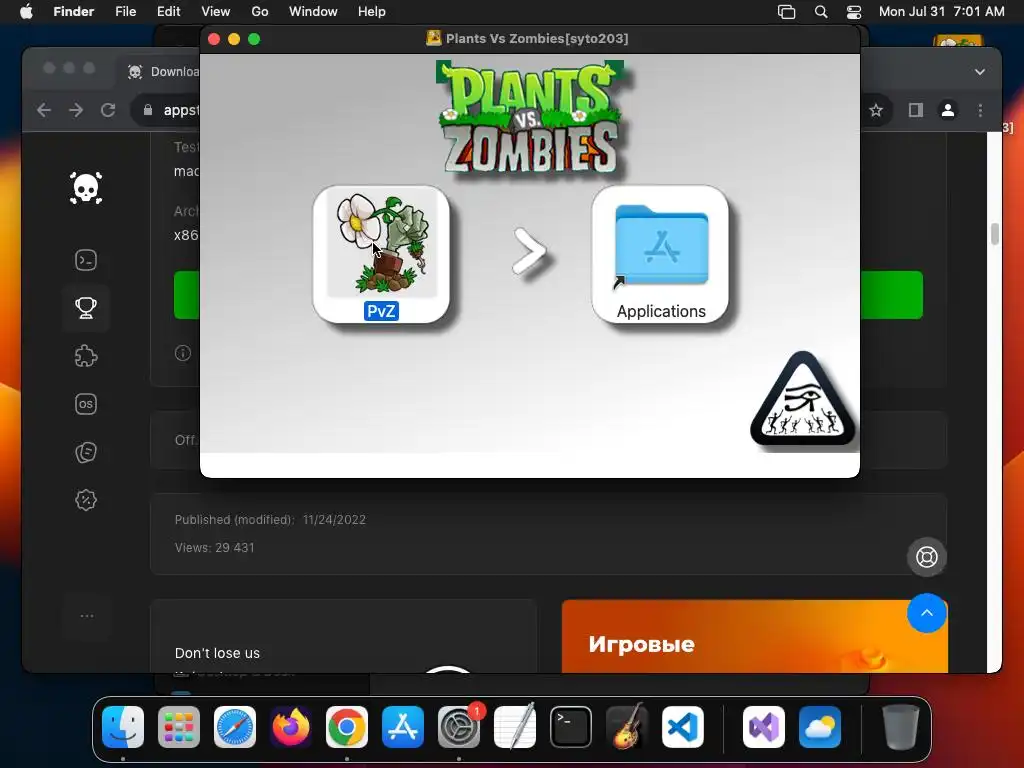
Task: Open the trophy section in browser sidebar
Action: click(x=86, y=308)
